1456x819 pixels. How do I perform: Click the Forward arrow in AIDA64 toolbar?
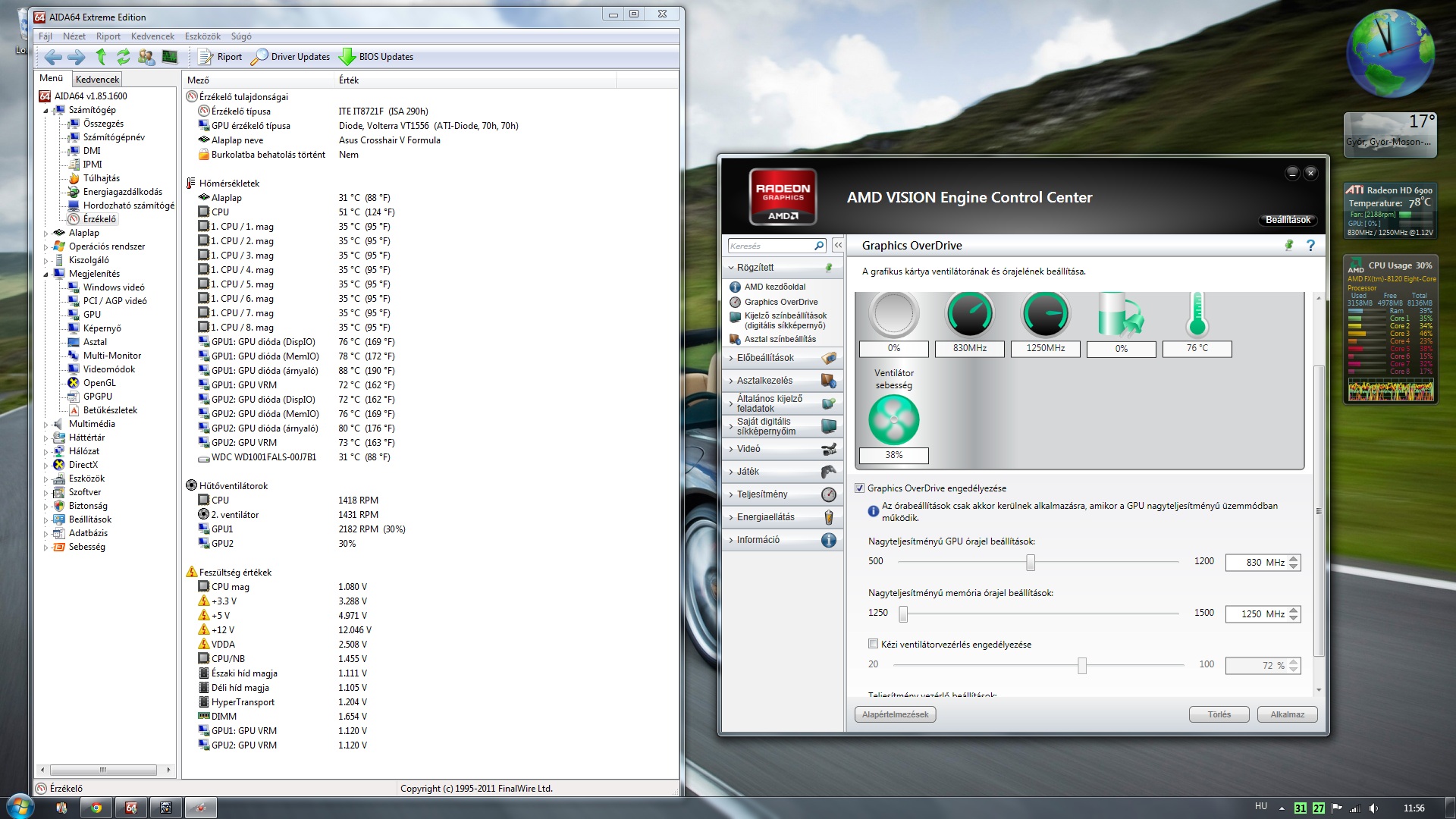coord(76,57)
